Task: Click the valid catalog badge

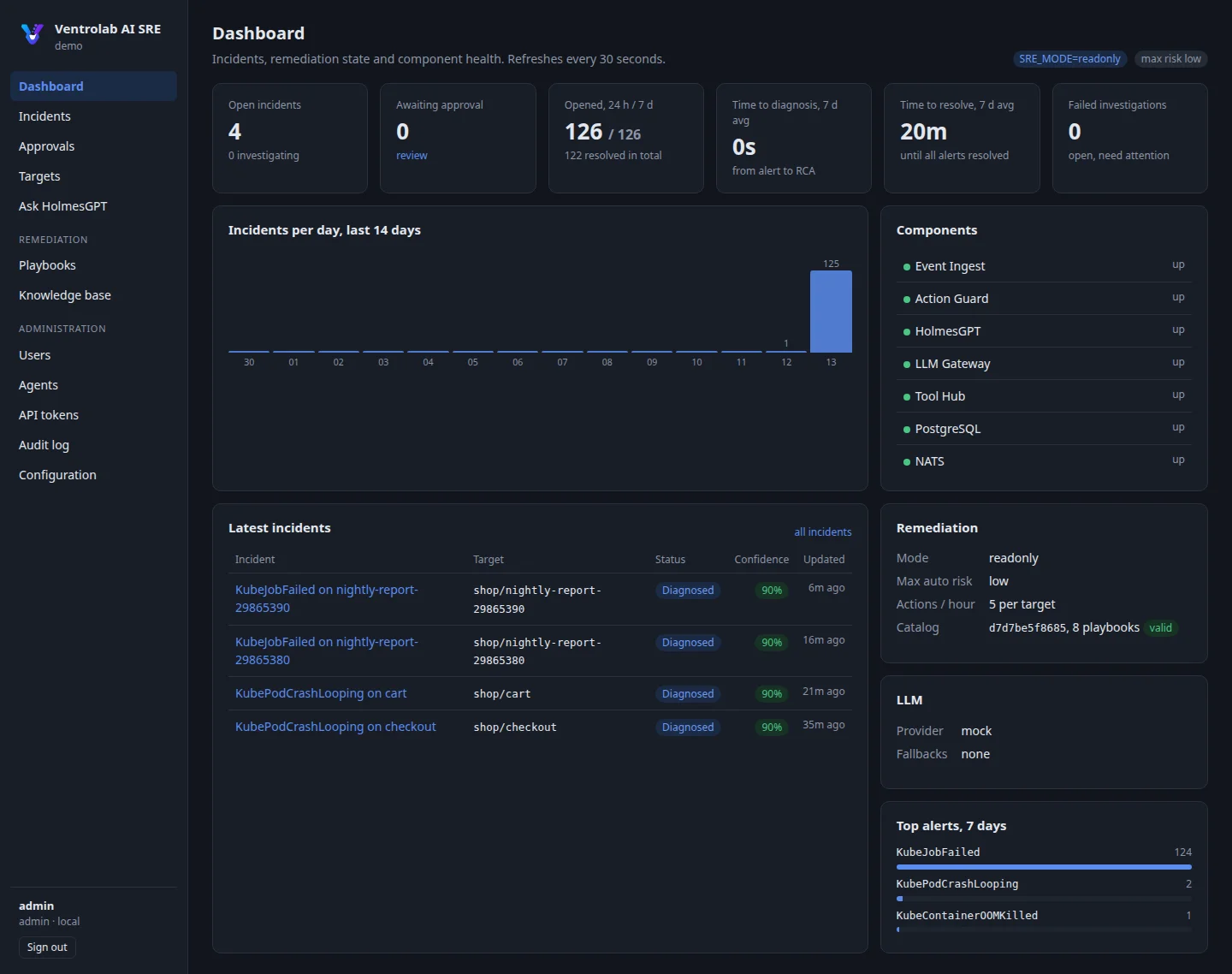Action: point(1161,628)
